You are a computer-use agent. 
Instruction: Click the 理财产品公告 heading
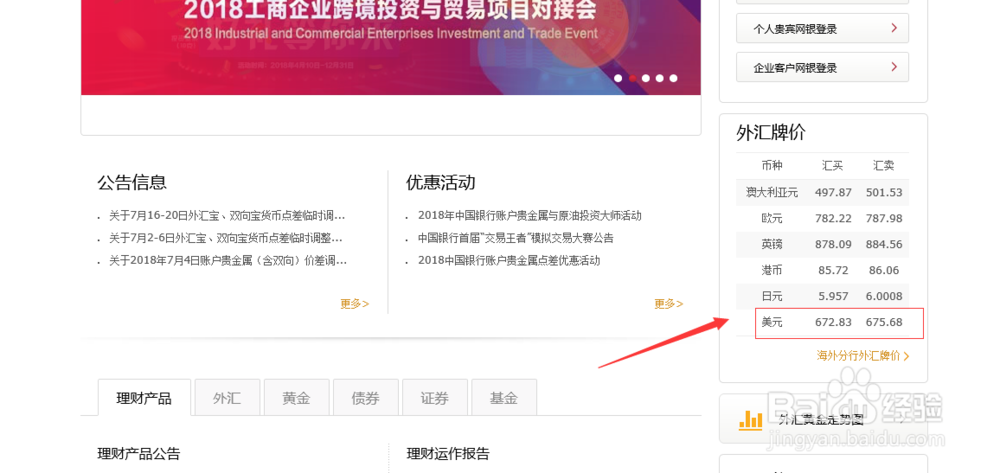click(138, 454)
